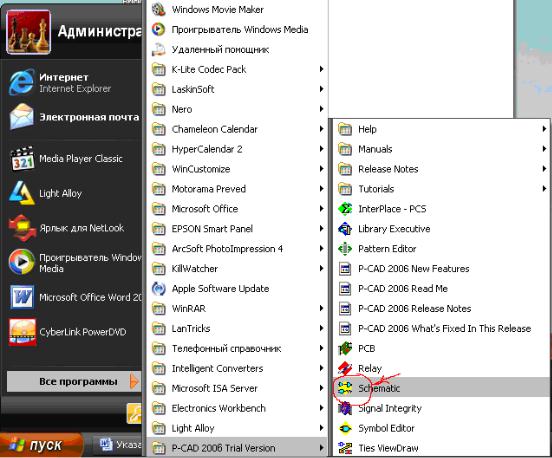Open Internet Explorer pinned icon
This screenshot has width=552, height=458.
(21, 82)
